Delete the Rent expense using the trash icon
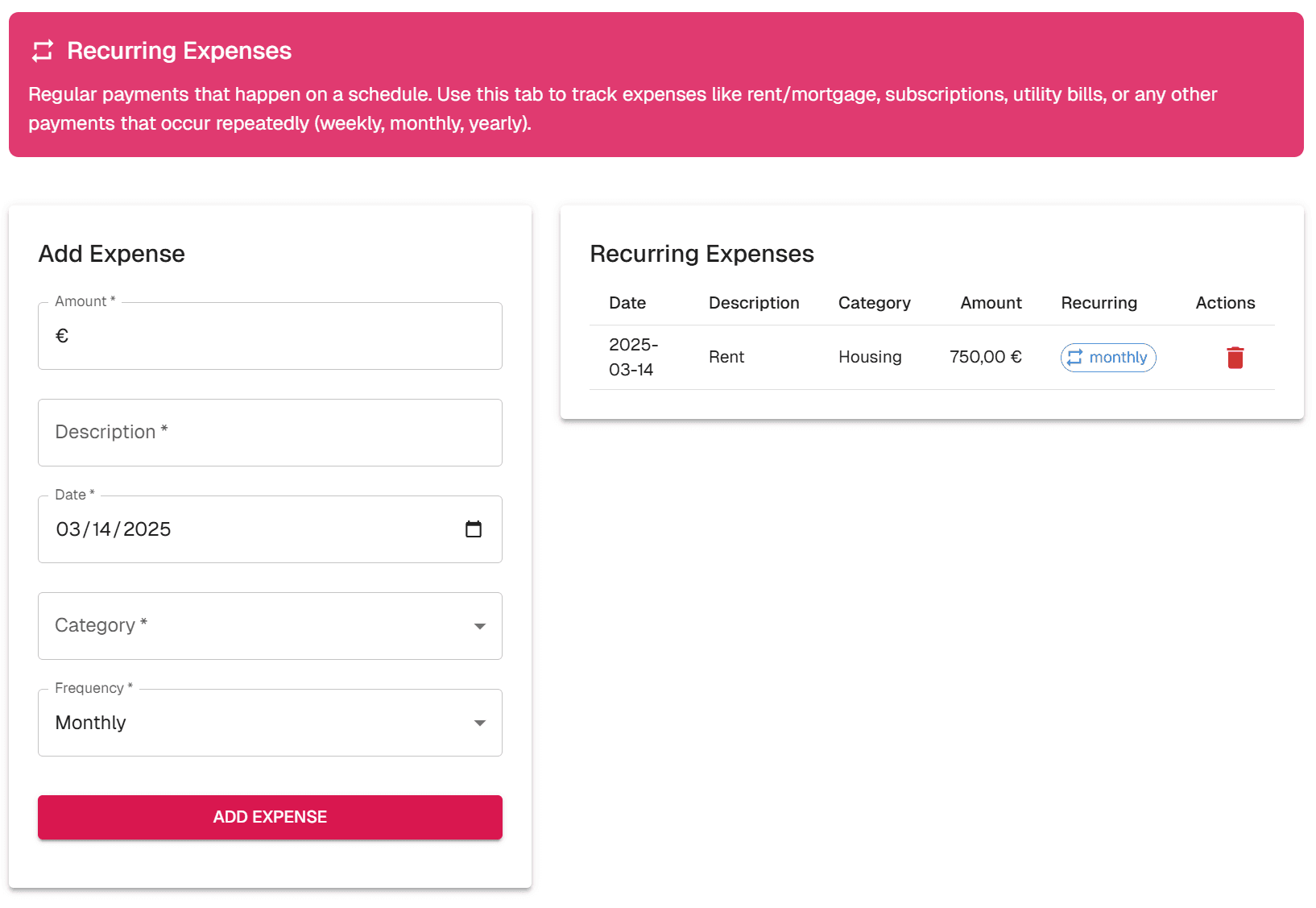The height and width of the screenshot is (908, 1316). (1235, 357)
